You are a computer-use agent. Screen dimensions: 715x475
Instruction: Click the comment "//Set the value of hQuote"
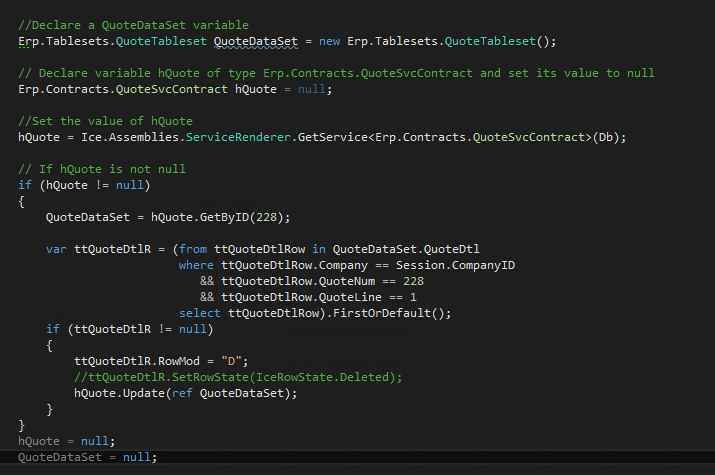105,121
